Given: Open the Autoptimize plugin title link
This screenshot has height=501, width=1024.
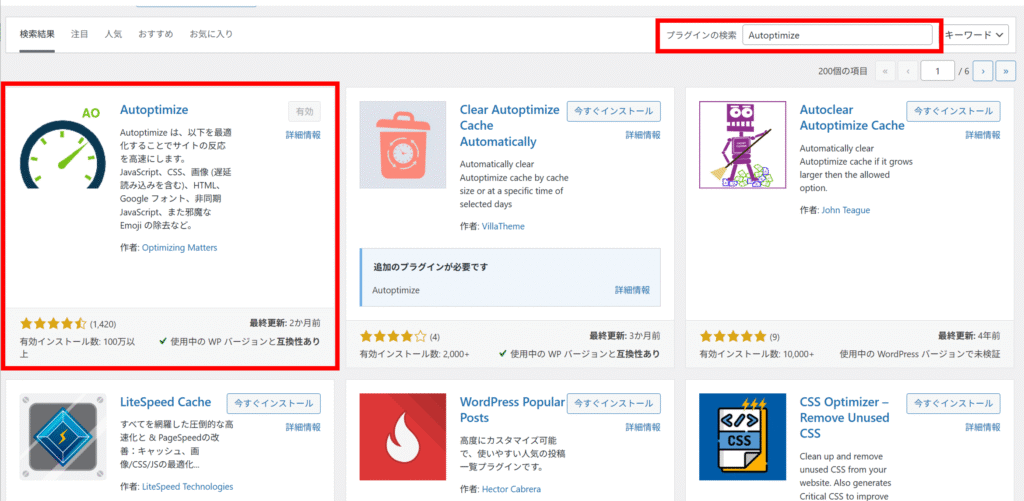Looking at the screenshot, I should (154, 110).
